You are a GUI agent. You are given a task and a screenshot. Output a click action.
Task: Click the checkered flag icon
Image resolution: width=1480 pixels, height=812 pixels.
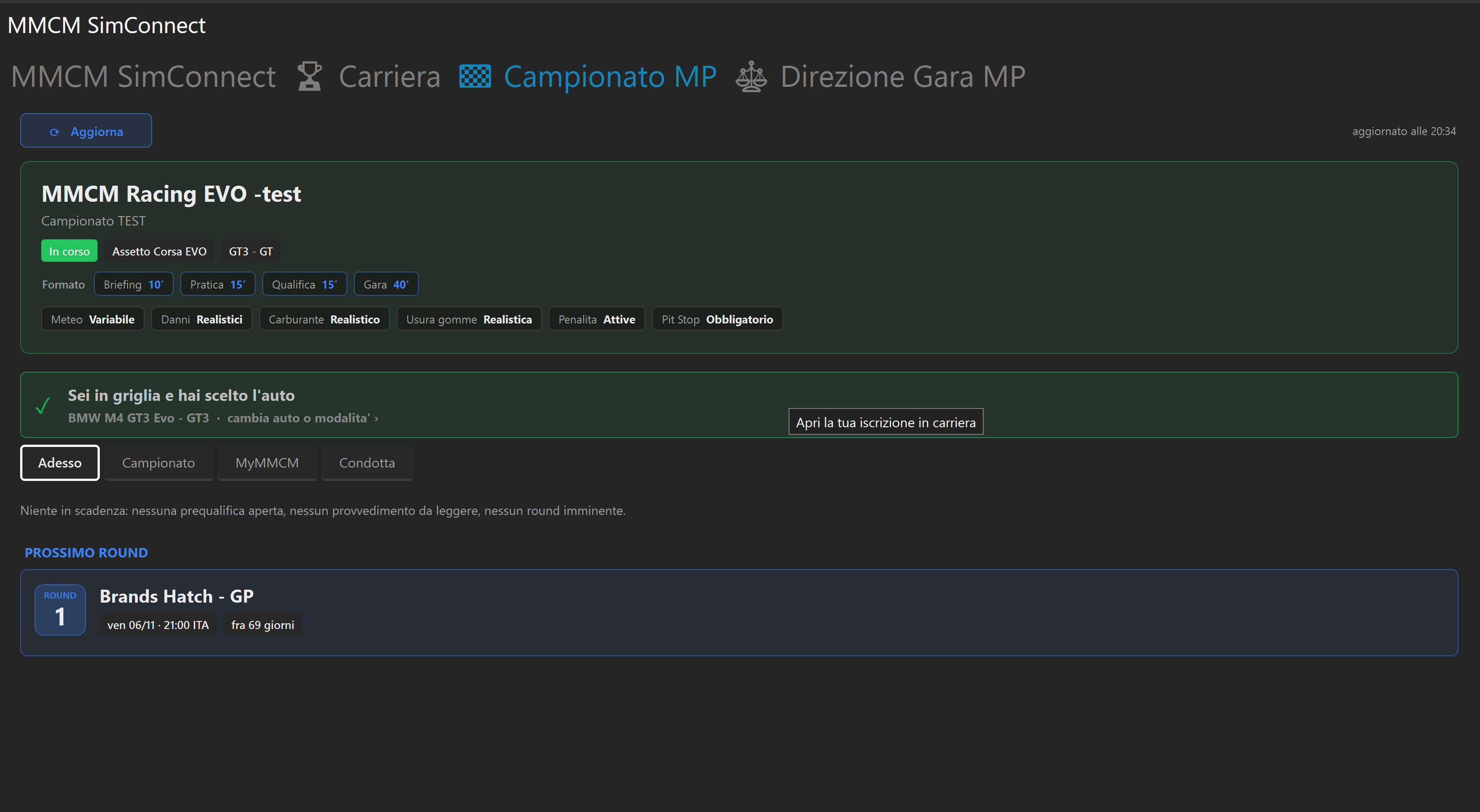click(x=475, y=77)
